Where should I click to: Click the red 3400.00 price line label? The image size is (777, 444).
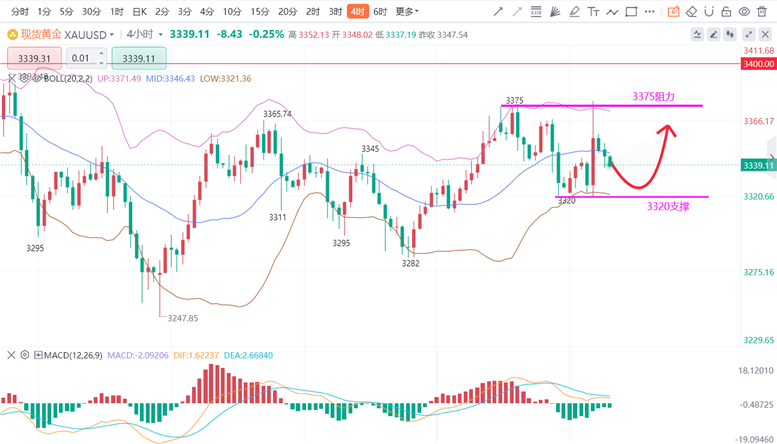click(759, 64)
